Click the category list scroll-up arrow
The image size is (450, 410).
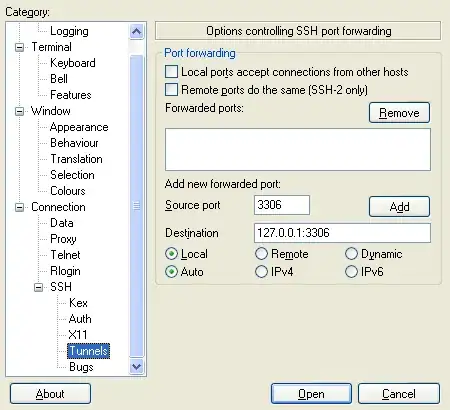136,32
